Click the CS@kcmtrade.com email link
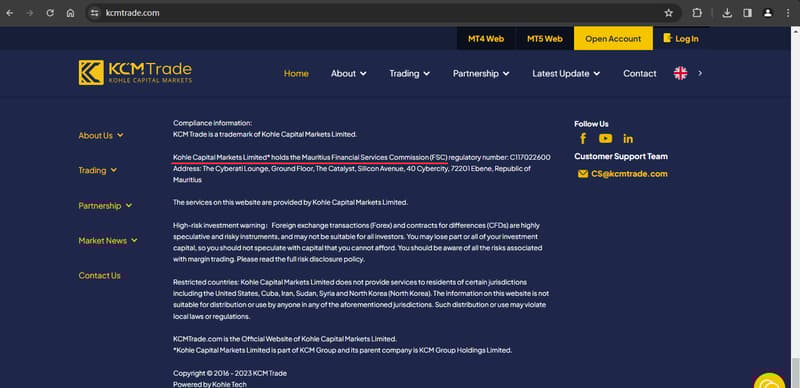 coord(629,174)
